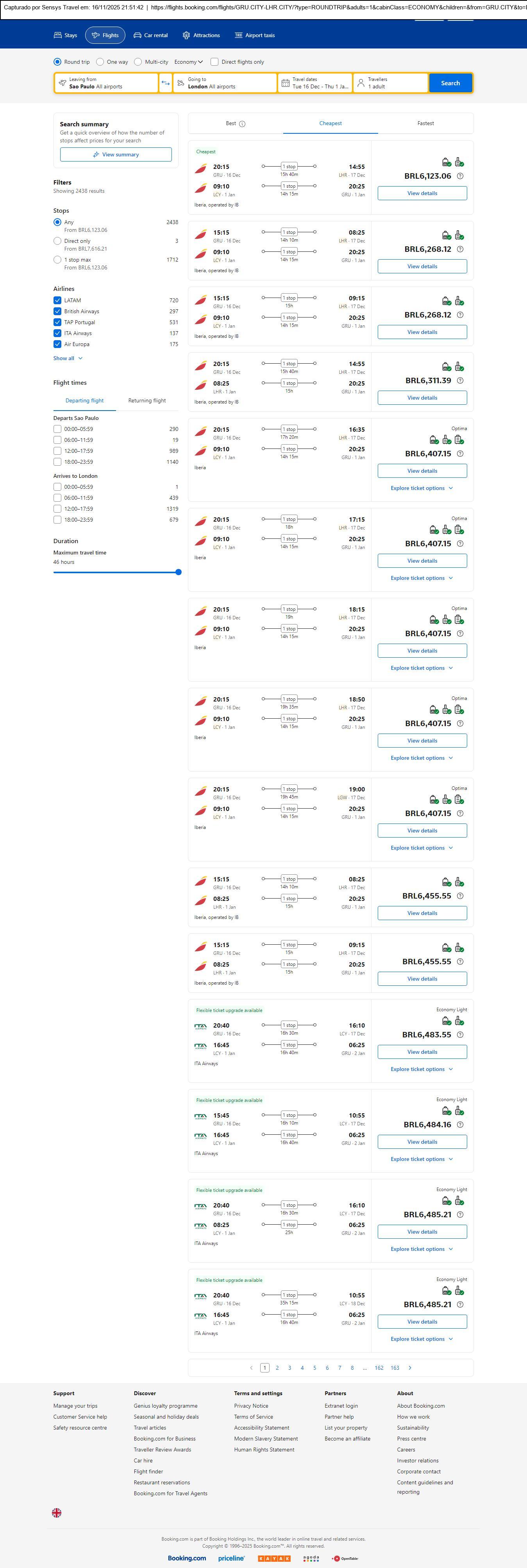Click the swap origin and destination arrows icon
This screenshot has width=527, height=1568.
tap(165, 83)
